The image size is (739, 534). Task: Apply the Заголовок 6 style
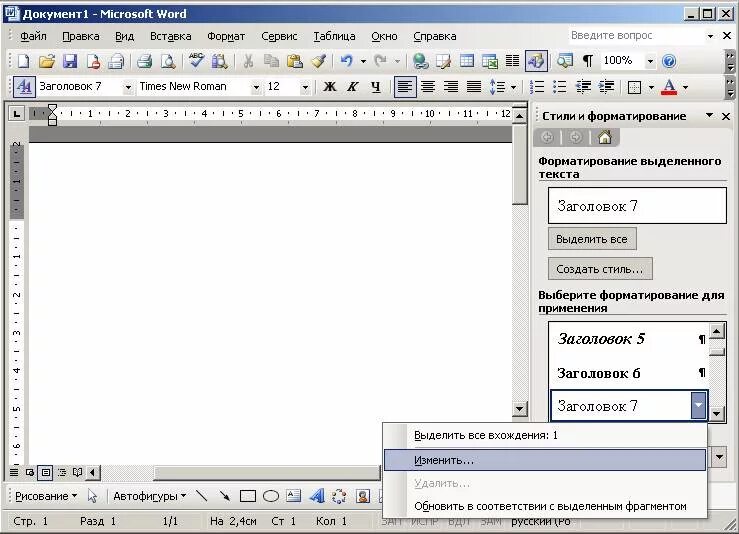coord(629,373)
